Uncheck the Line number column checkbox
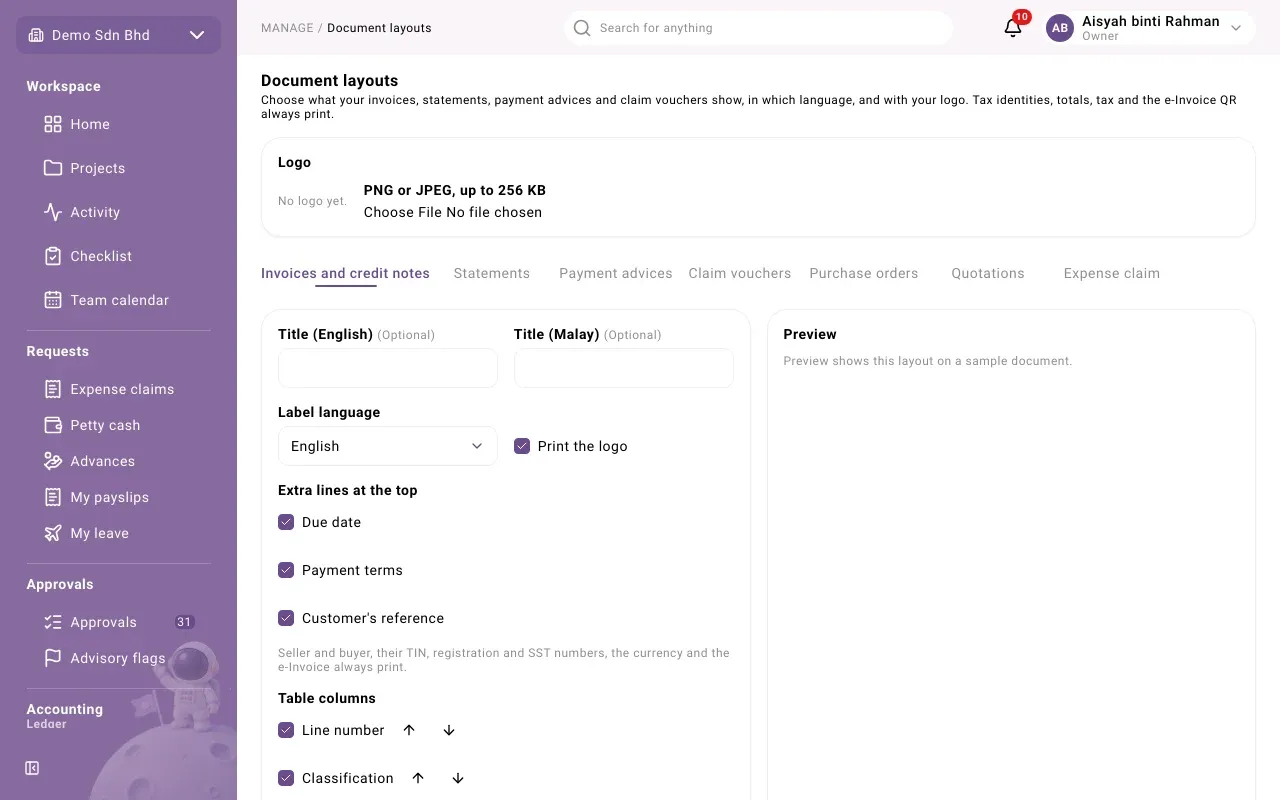1280x800 pixels. pyautogui.click(x=286, y=730)
